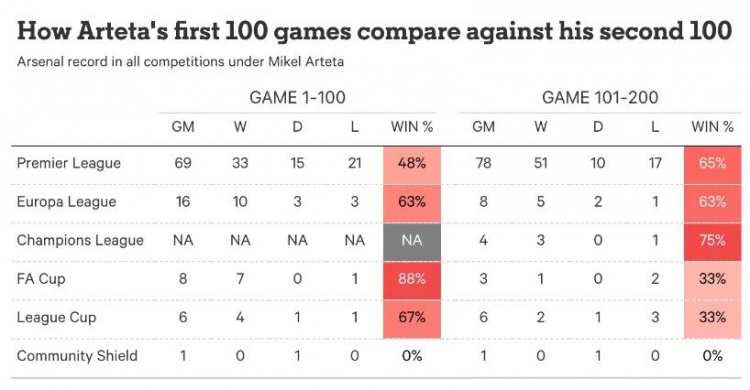Click the first GM column header
The width and height of the screenshot is (750, 390).
[183, 127]
